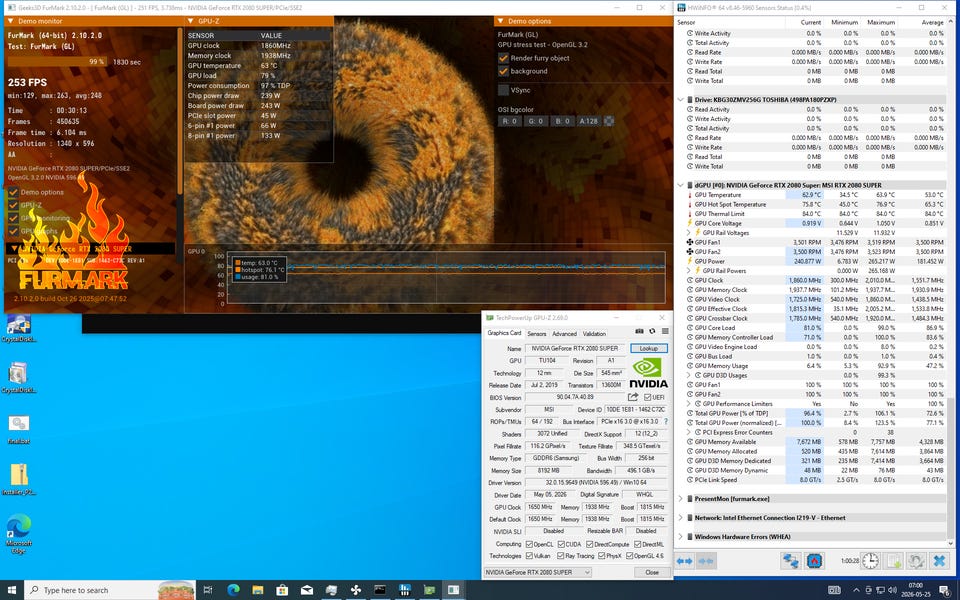The image size is (960, 600).
Task: Switch to Sensors tab in GPU-Z
Action: (x=537, y=334)
